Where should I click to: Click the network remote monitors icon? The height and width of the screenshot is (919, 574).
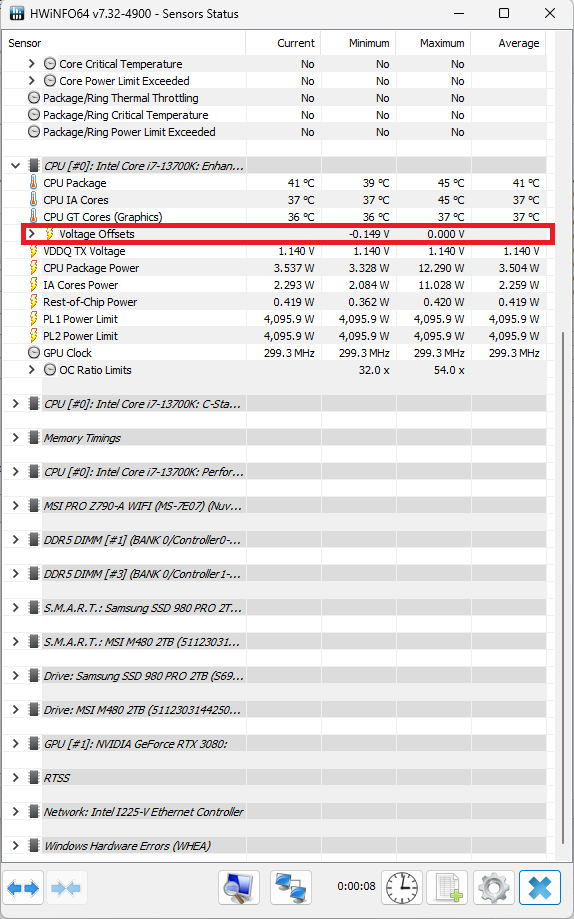[291, 888]
